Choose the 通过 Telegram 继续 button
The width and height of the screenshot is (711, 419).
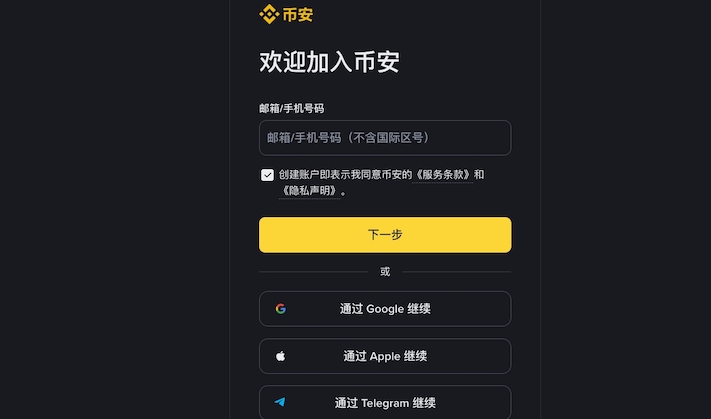385,403
